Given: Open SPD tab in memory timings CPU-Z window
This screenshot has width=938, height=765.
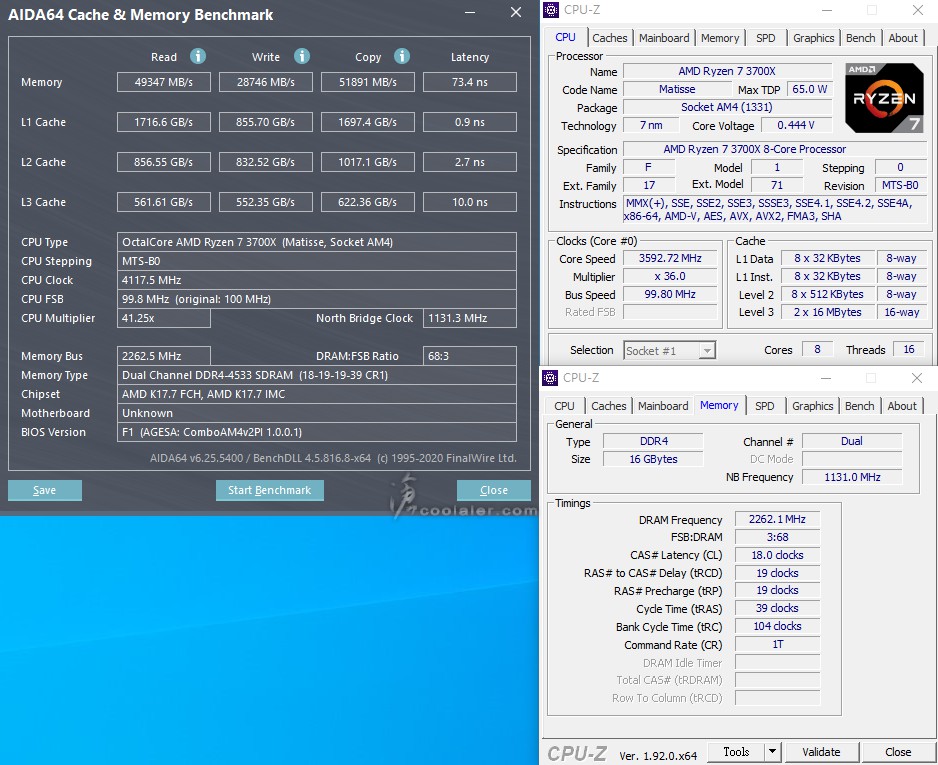Looking at the screenshot, I should click(x=764, y=406).
